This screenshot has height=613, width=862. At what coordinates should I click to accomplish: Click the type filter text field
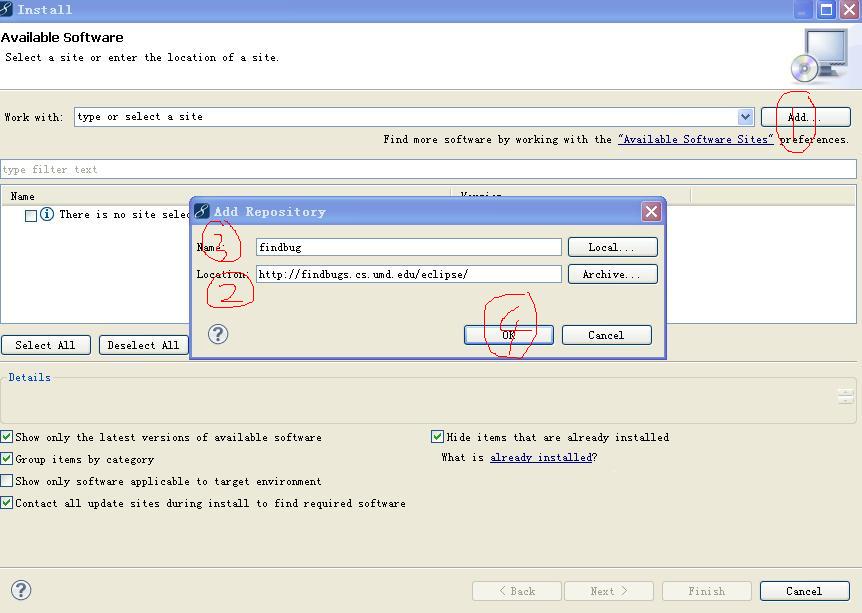coord(428,169)
